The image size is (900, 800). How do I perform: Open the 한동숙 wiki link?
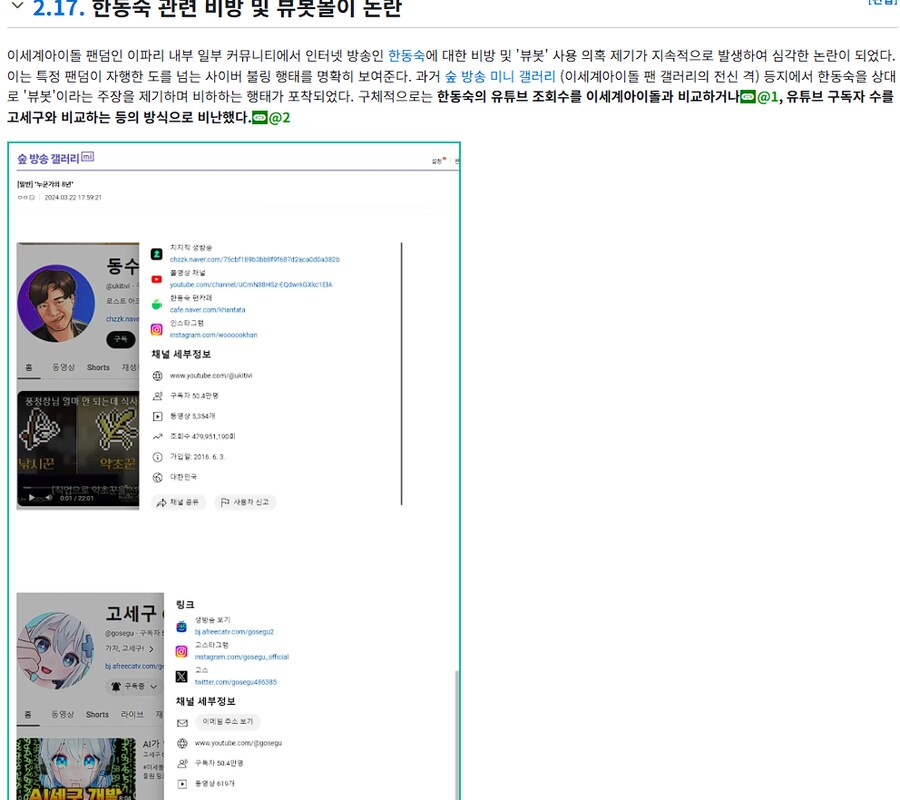point(406,56)
